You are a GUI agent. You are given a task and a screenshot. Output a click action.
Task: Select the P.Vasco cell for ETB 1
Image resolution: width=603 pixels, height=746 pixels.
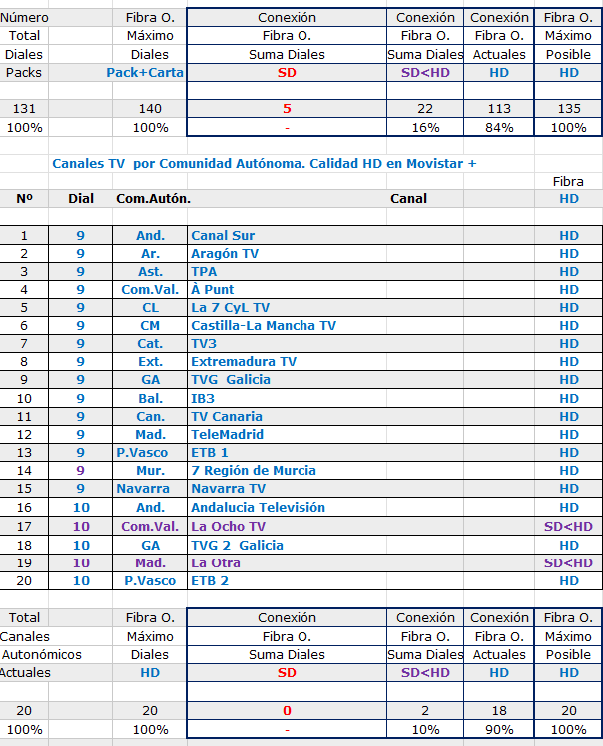coord(150,453)
